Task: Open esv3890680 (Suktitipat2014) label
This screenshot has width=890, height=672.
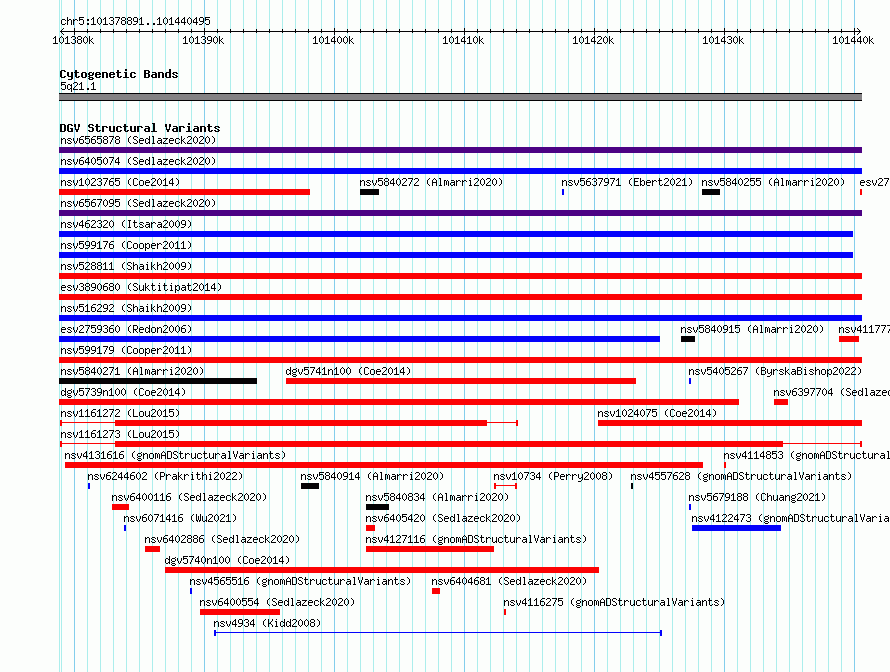Action: click(141, 287)
